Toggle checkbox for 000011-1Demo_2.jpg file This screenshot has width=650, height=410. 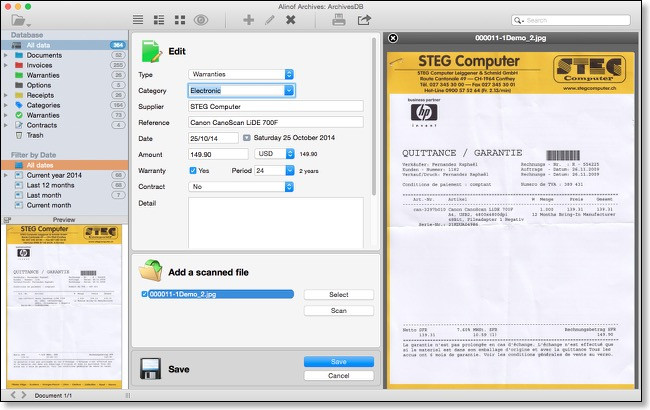click(144, 294)
